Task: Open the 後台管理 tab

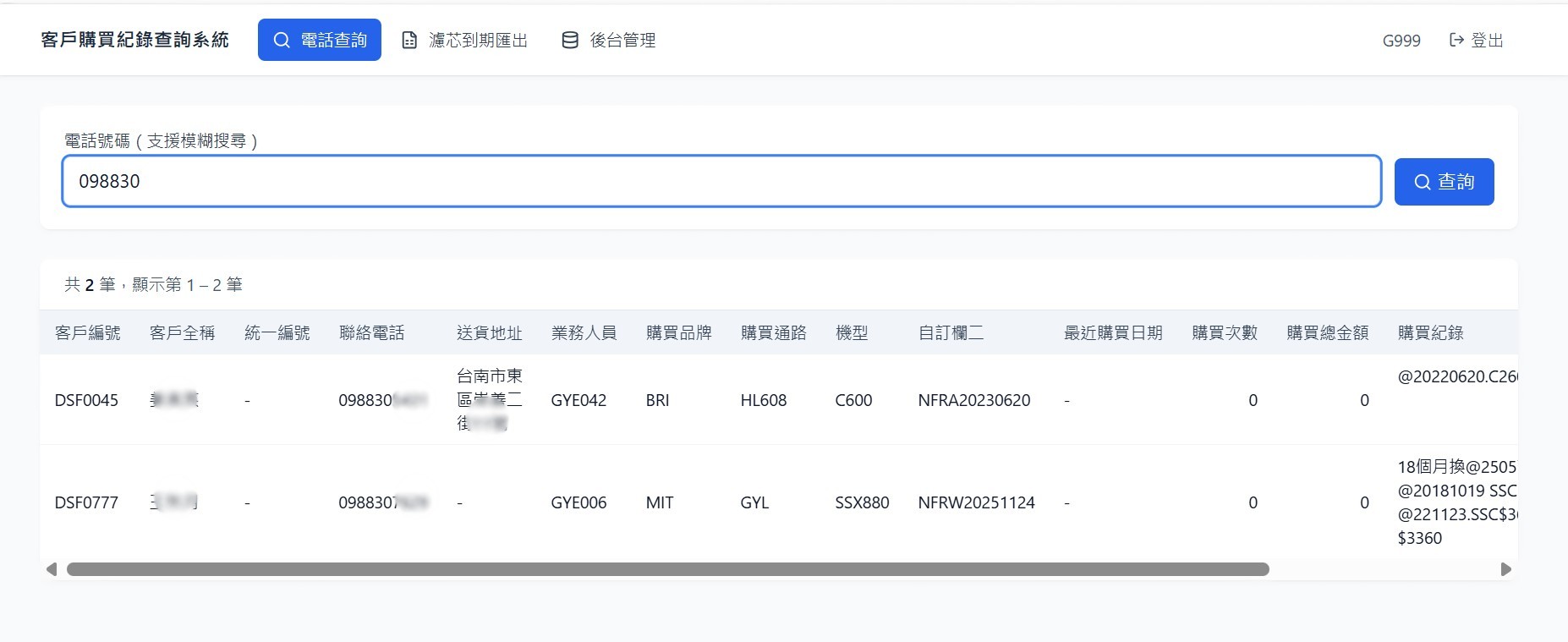Action: [609, 40]
